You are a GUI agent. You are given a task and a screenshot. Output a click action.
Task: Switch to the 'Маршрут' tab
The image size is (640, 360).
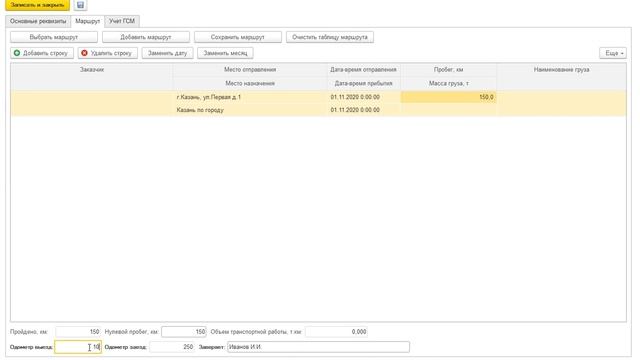(x=88, y=21)
